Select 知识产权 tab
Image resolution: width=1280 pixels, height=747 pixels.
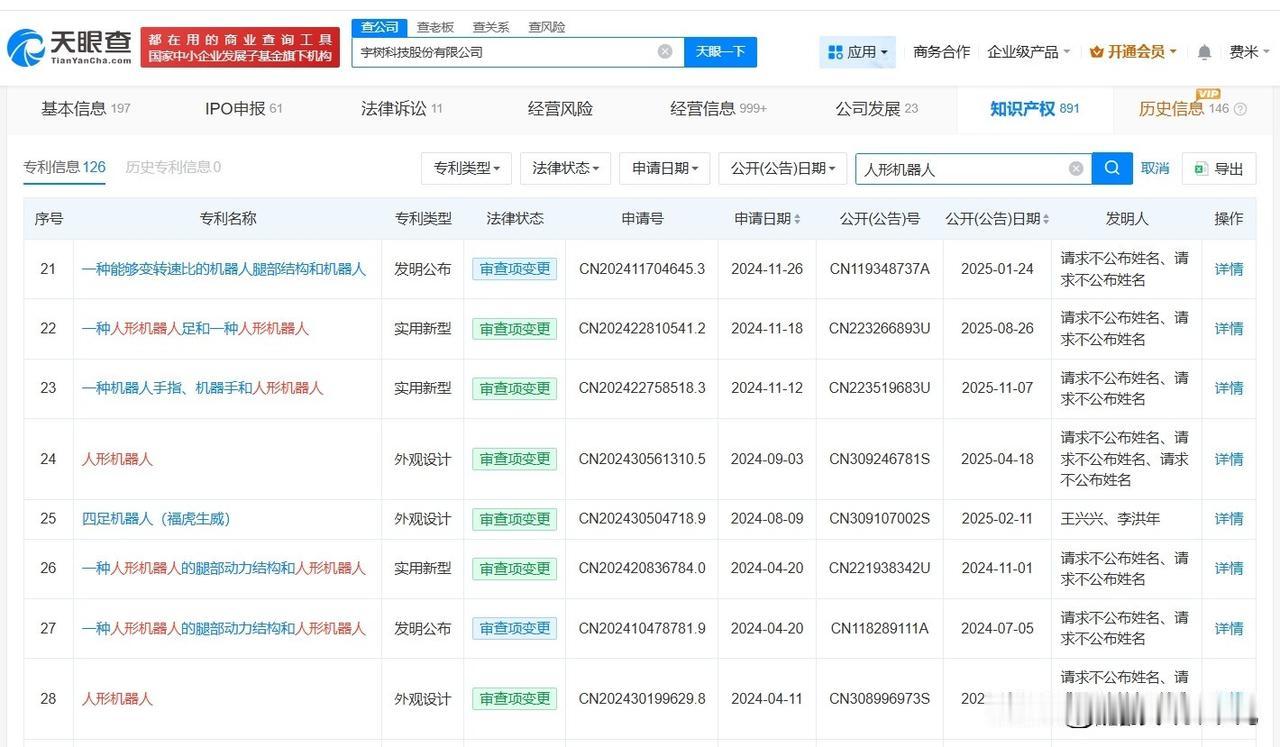coord(1034,109)
